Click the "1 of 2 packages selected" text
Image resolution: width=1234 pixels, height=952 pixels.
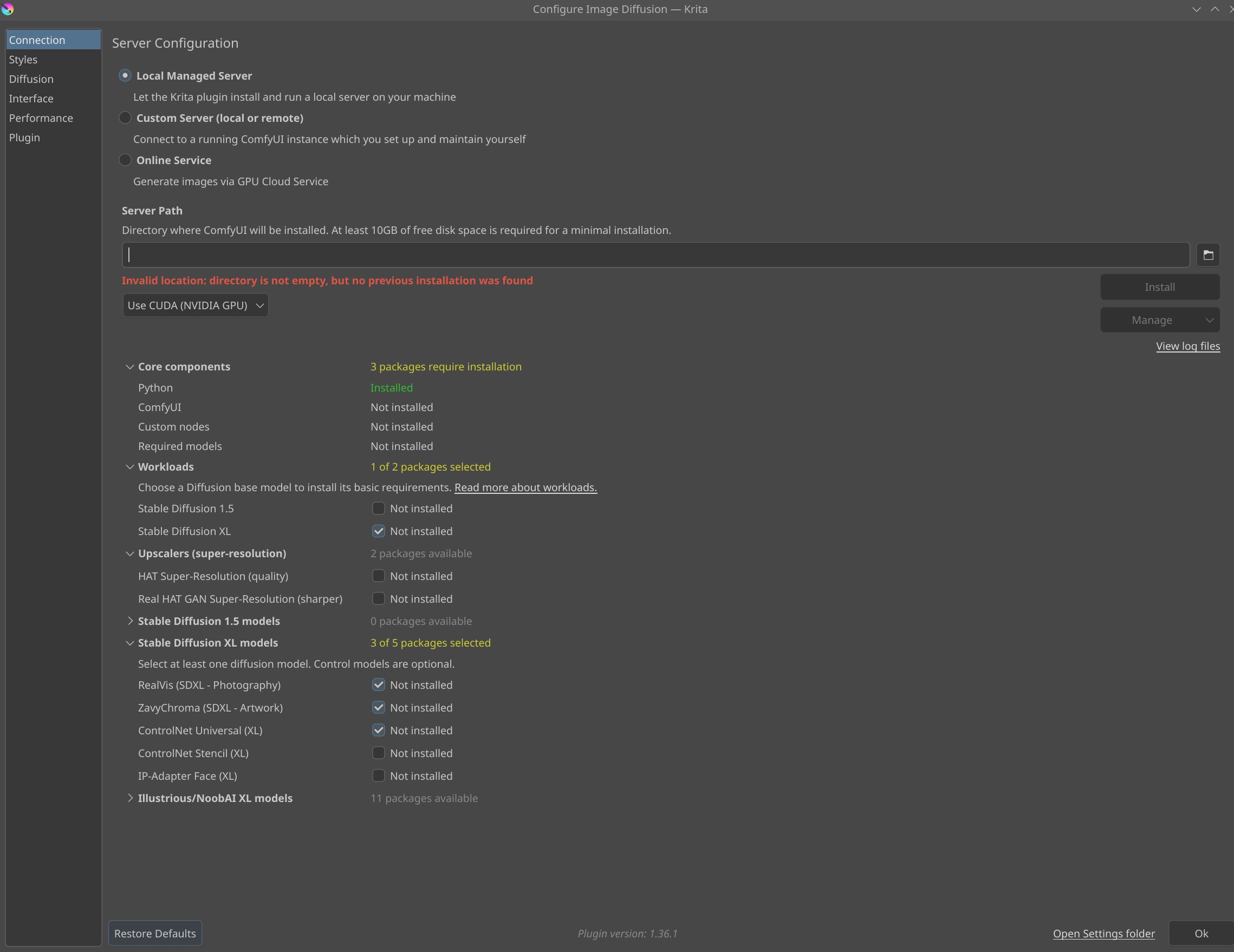tap(431, 467)
